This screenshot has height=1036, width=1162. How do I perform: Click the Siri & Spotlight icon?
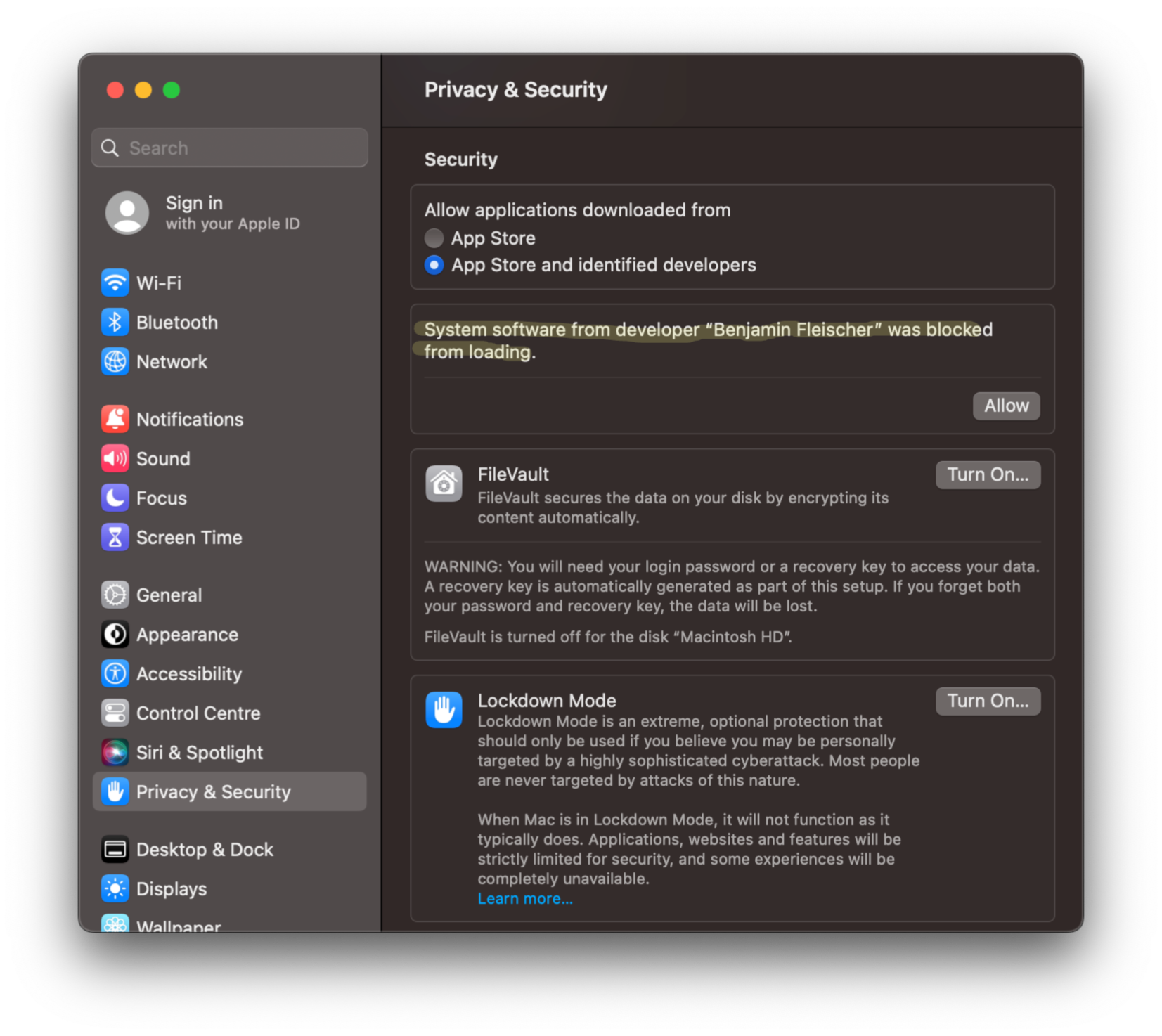tap(115, 752)
